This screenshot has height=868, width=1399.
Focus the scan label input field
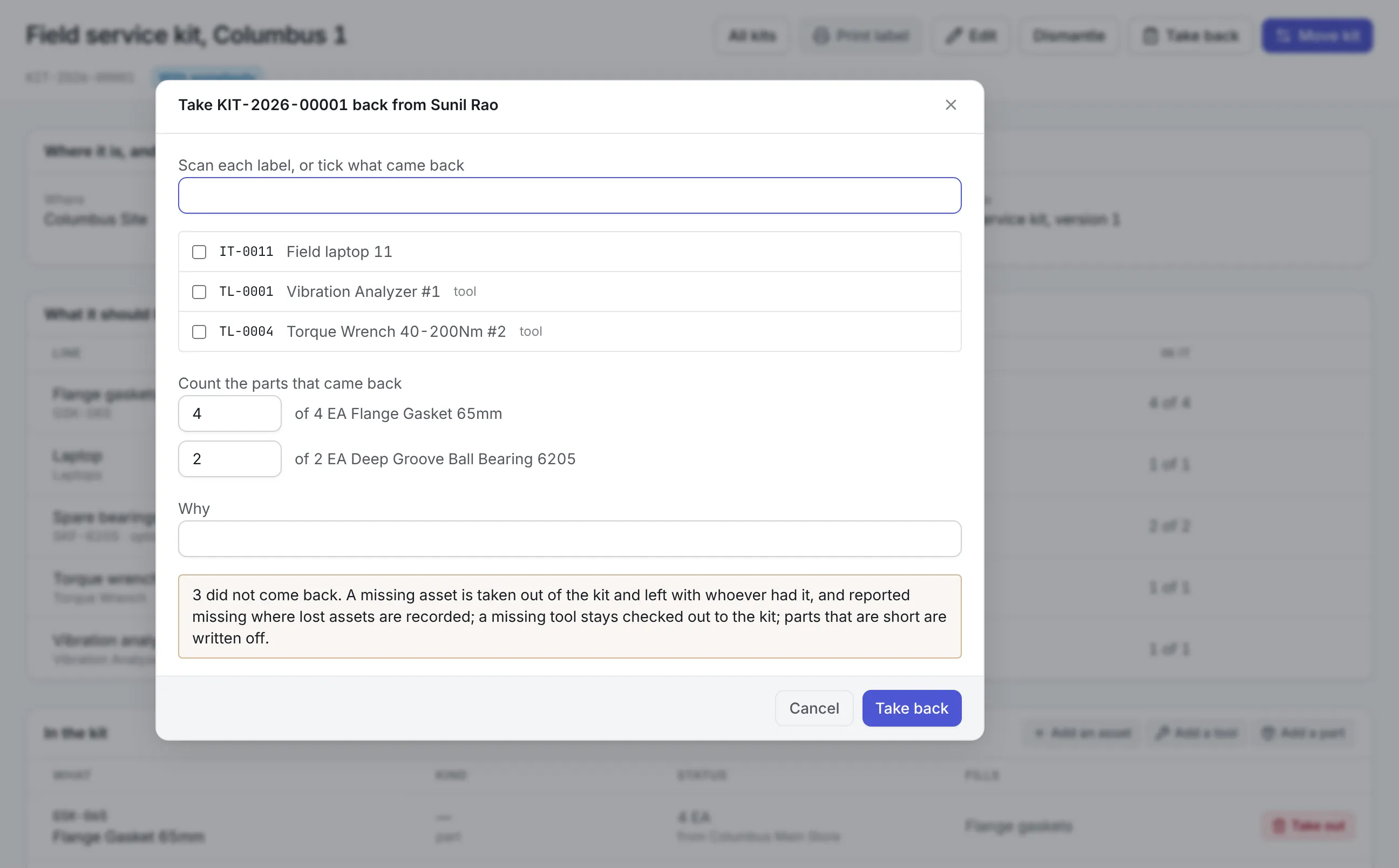(x=569, y=195)
